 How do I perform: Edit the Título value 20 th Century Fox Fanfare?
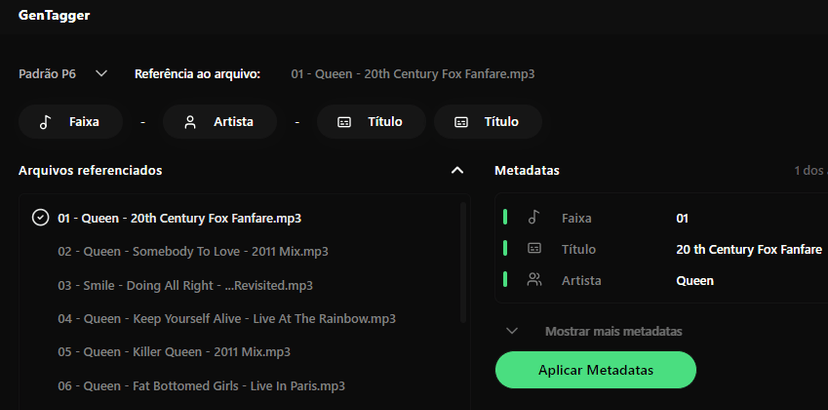click(749, 249)
